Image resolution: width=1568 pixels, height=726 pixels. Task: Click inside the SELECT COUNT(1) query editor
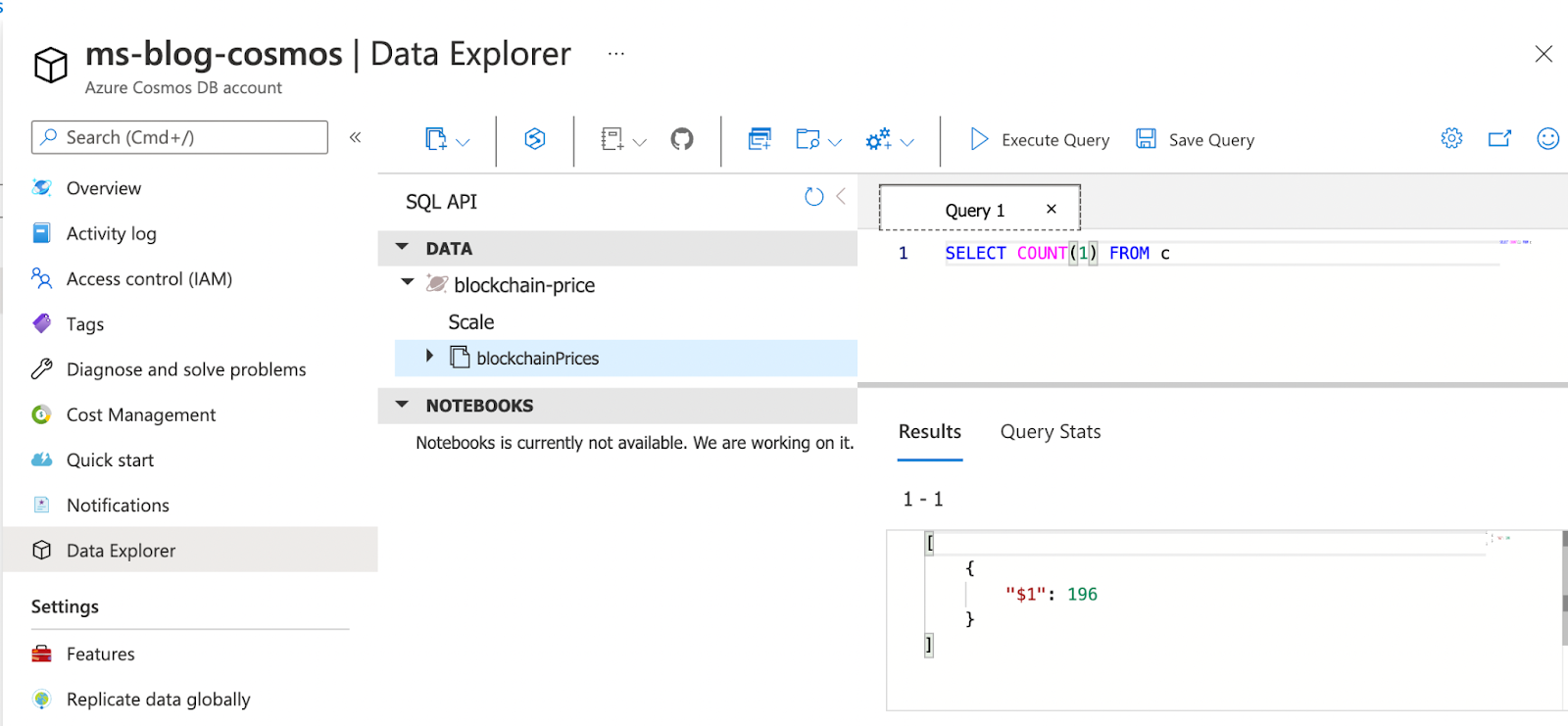tap(1057, 253)
